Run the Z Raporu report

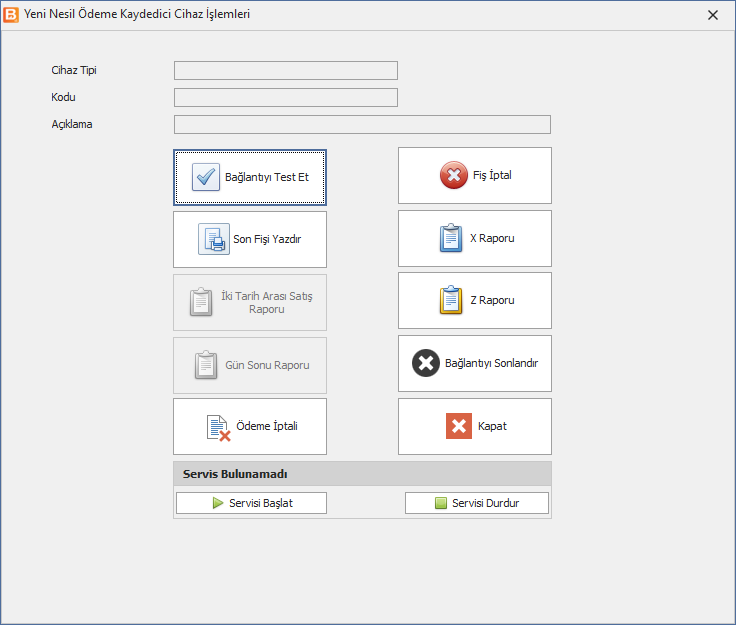click(x=475, y=300)
